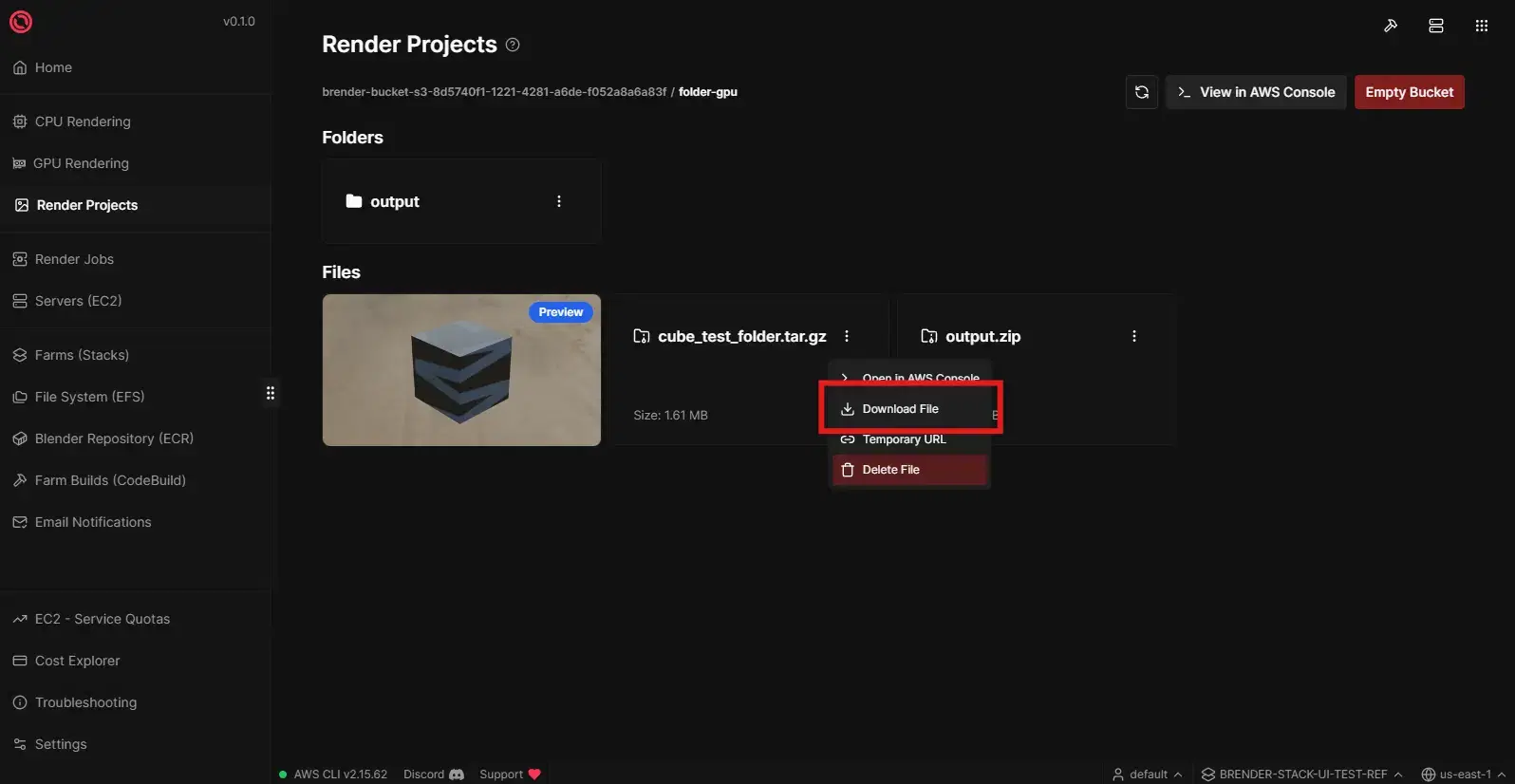Screen dimensions: 1515x784
Task: Click the trash icon in context menu
Action: click(848, 470)
